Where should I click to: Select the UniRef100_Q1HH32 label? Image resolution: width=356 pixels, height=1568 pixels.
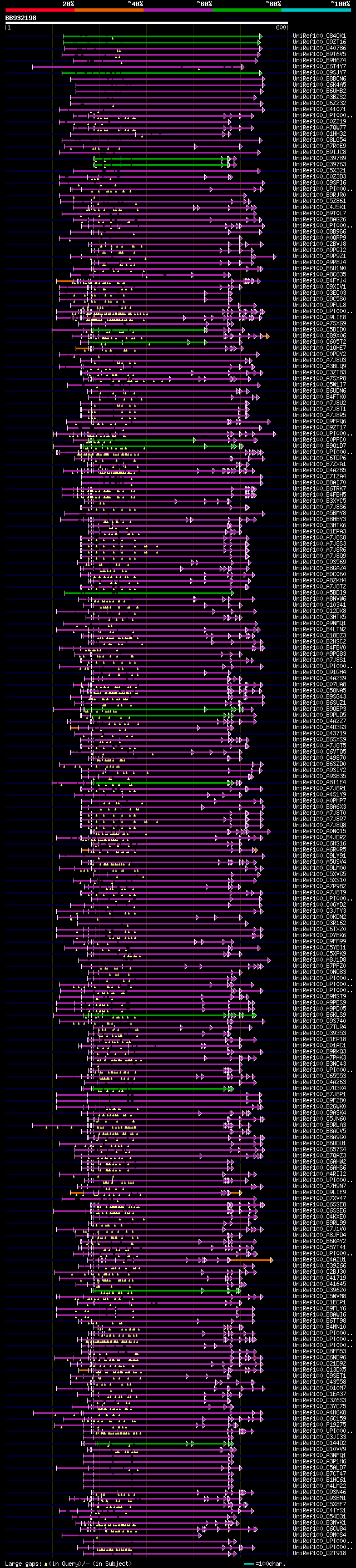319,134
